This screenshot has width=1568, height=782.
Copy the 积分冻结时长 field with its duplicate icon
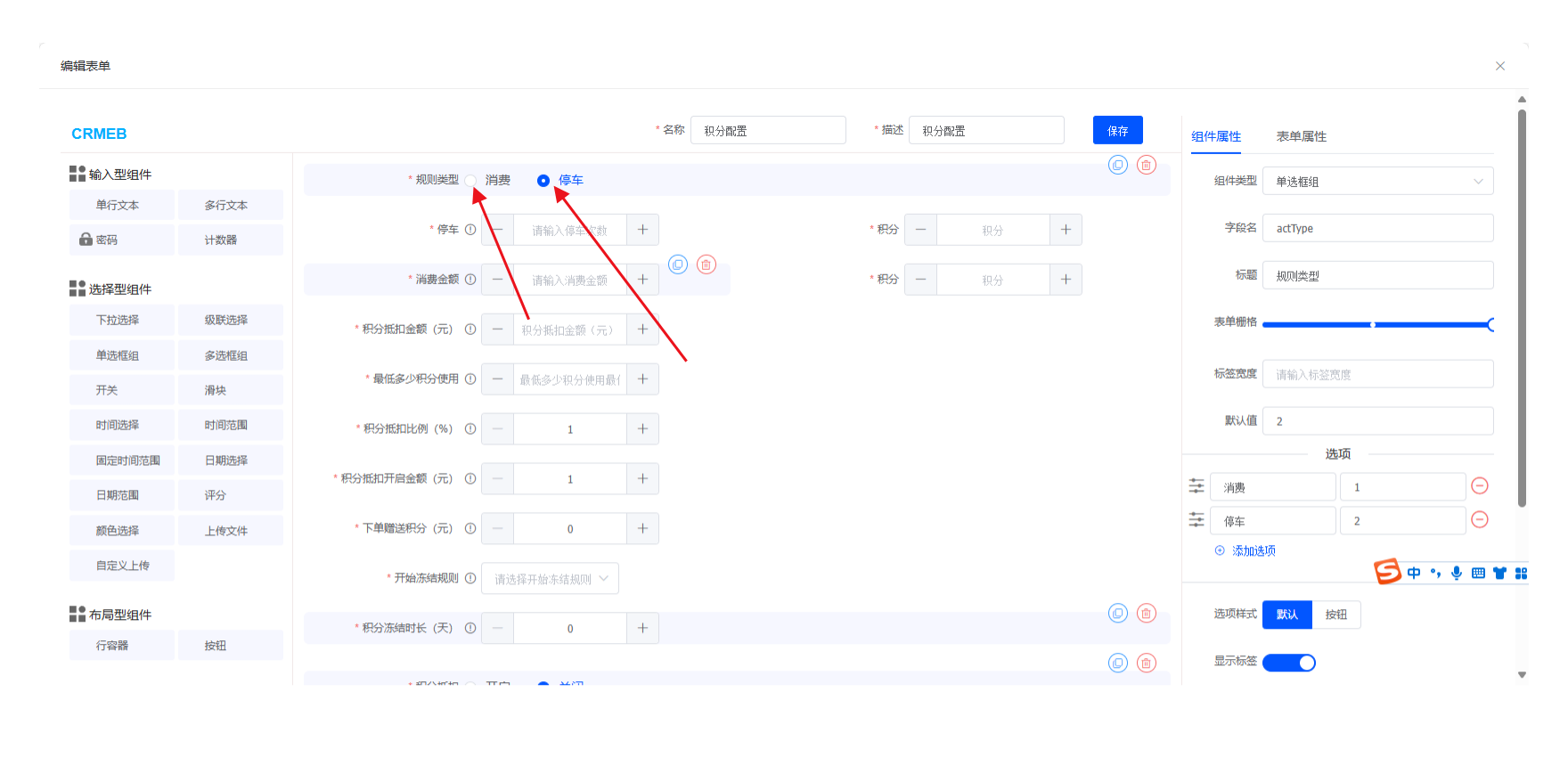point(1118,613)
